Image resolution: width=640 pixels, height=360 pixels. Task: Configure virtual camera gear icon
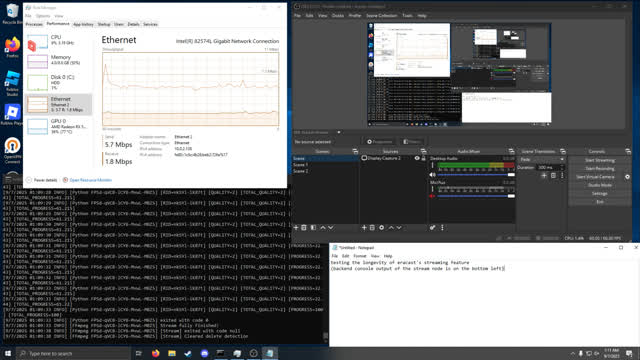click(627, 177)
